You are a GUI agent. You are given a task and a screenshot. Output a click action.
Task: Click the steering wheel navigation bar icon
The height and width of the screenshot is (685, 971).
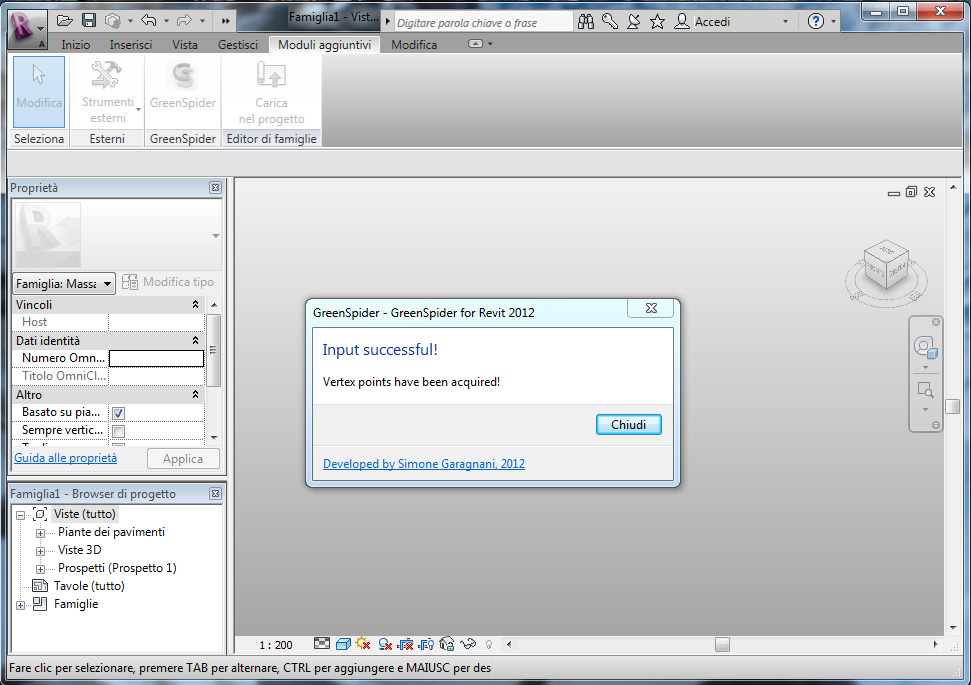click(925, 347)
